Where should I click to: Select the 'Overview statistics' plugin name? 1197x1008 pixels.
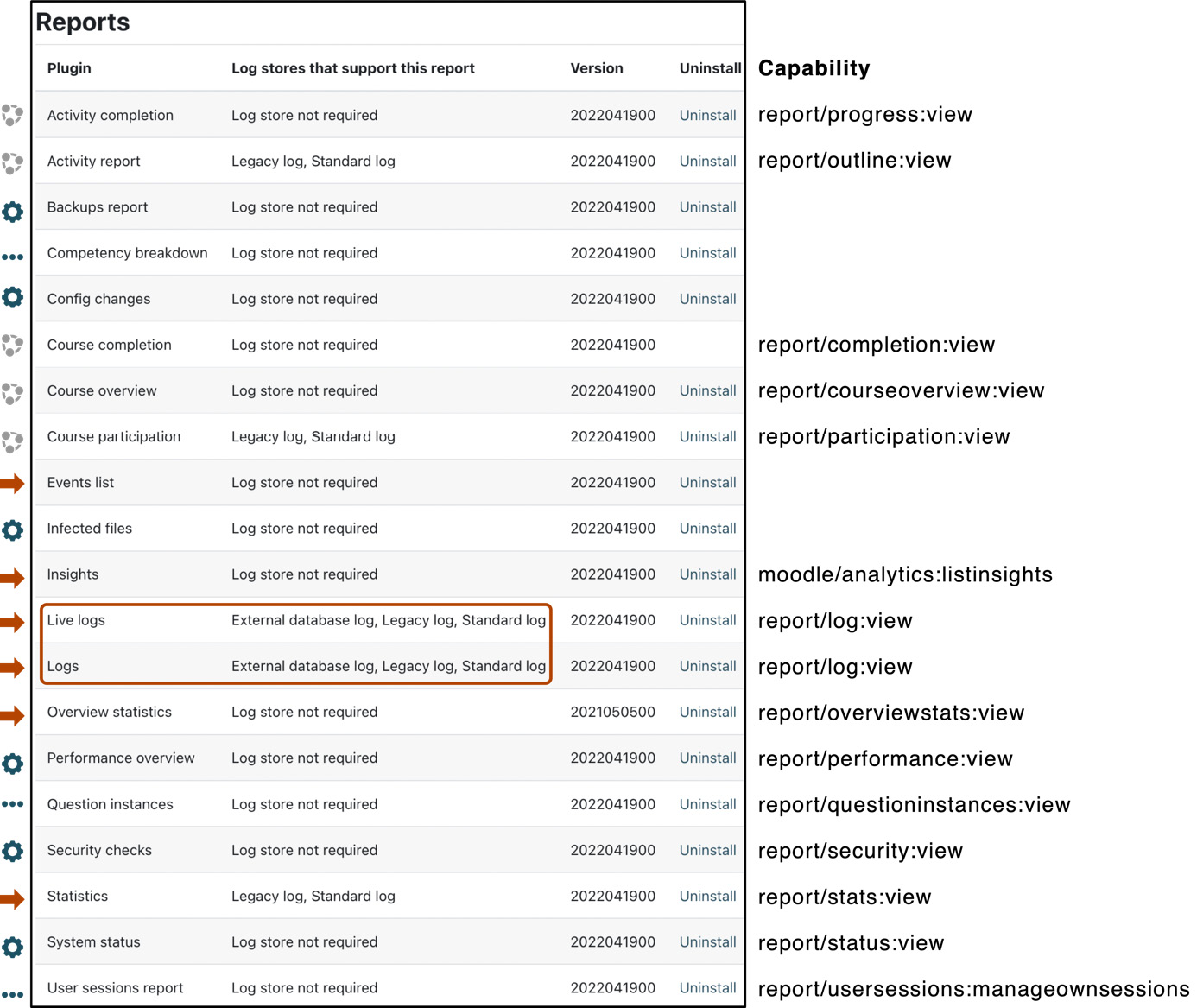[110, 712]
